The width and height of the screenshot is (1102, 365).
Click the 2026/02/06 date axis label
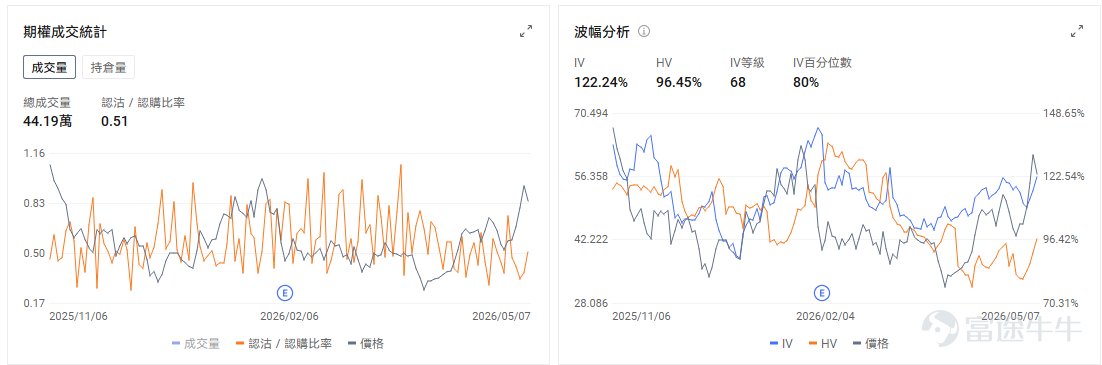(x=290, y=316)
